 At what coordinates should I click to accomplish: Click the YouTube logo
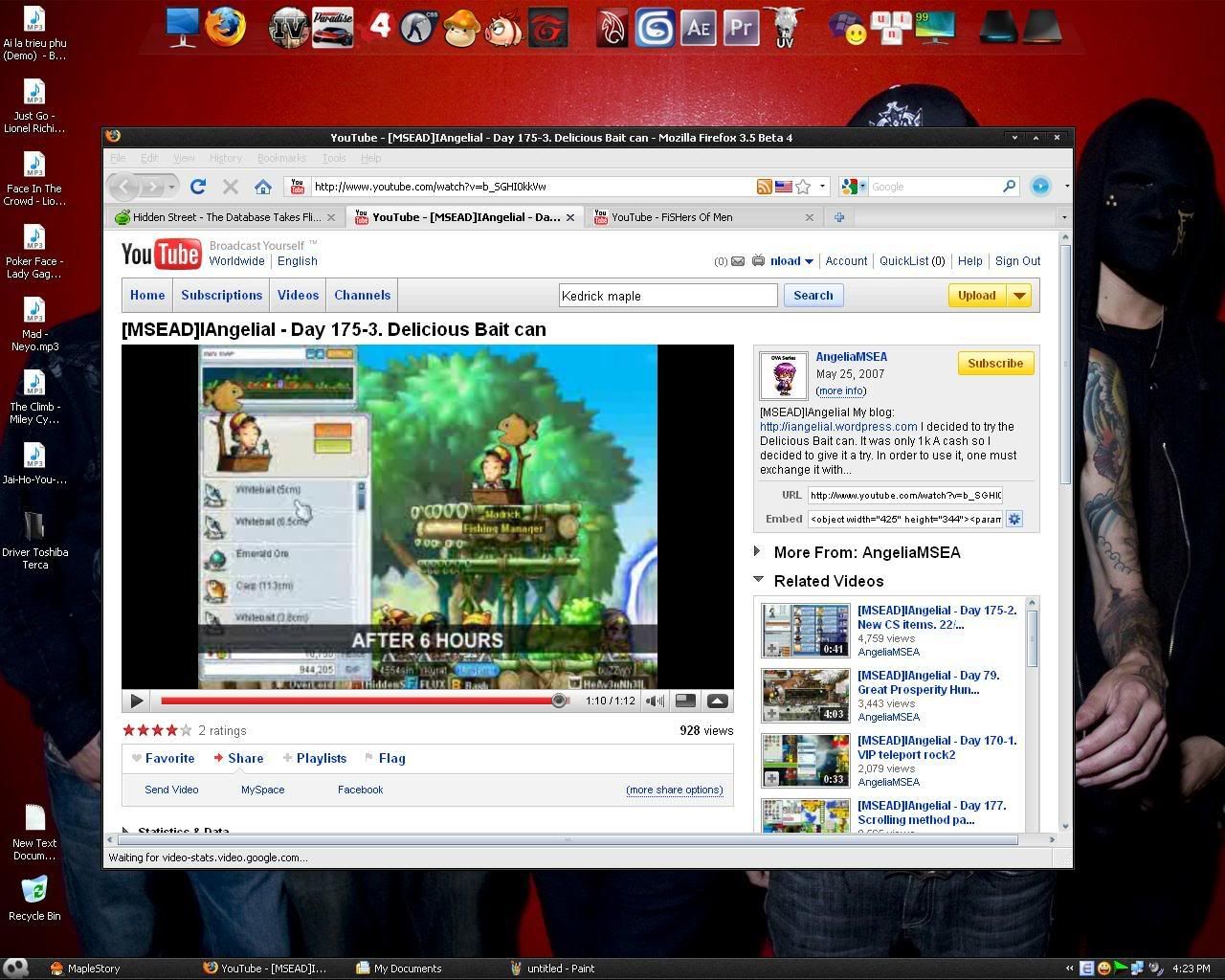(161, 255)
